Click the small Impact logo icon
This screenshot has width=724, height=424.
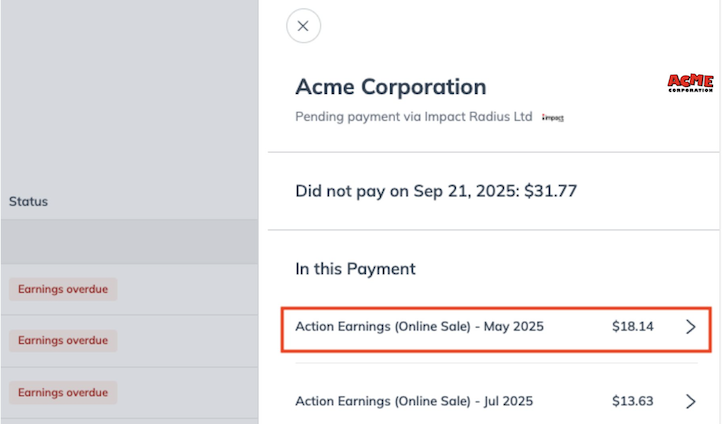(x=553, y=117)
